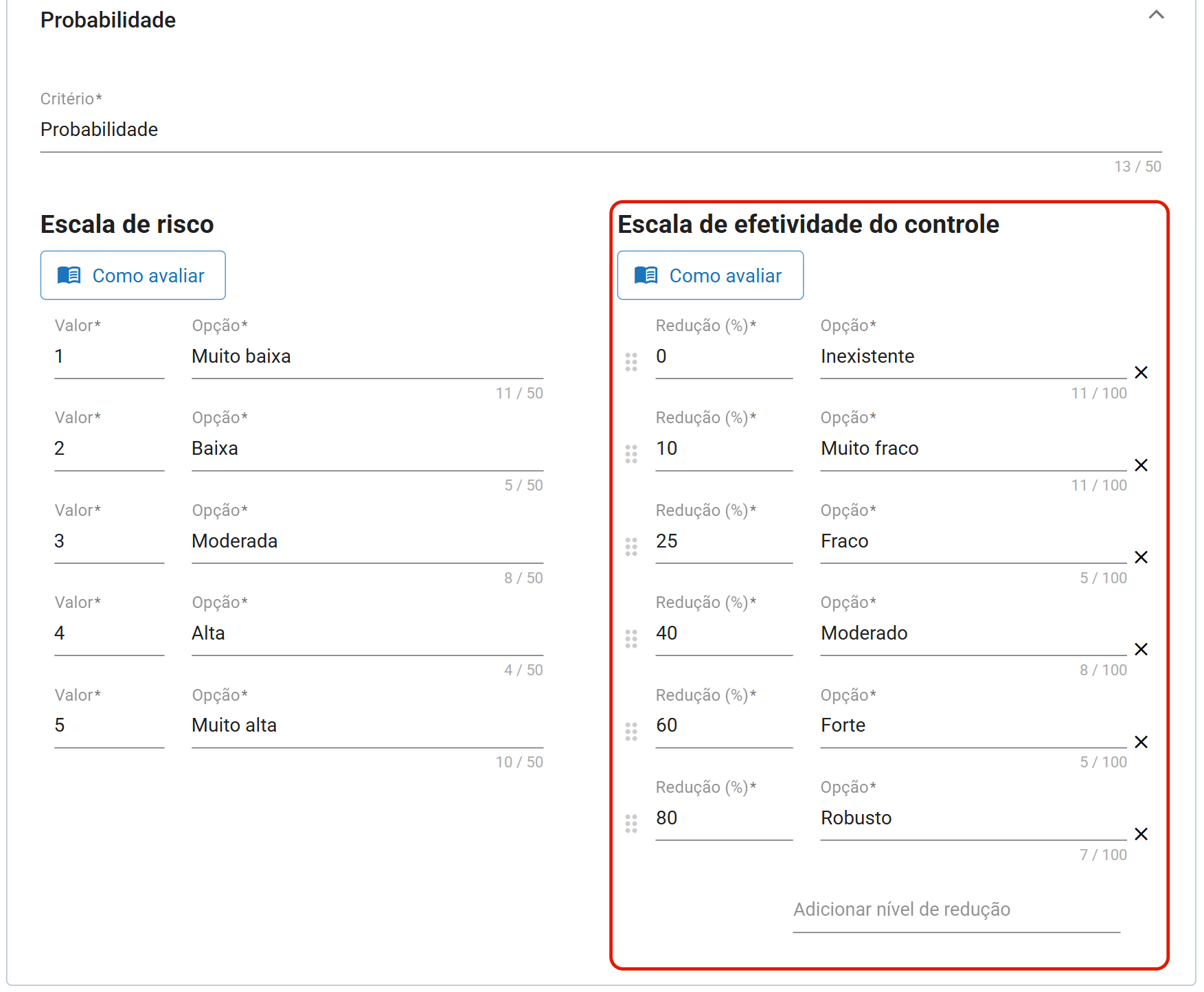Collapse the Probabilidade section chevron
The height and width of the screenshot is (992, 1204).
[x=1156, y=14]
